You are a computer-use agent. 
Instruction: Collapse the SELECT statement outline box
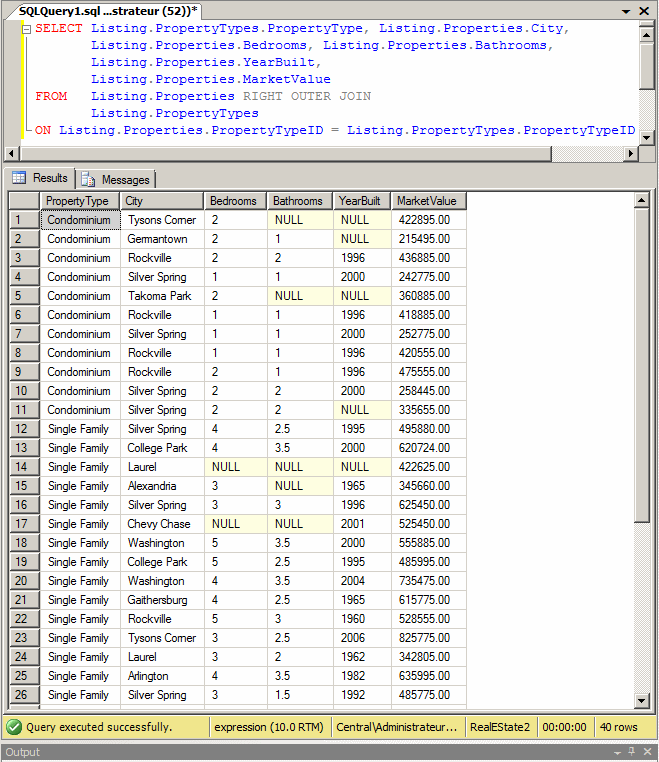point(27,29)
